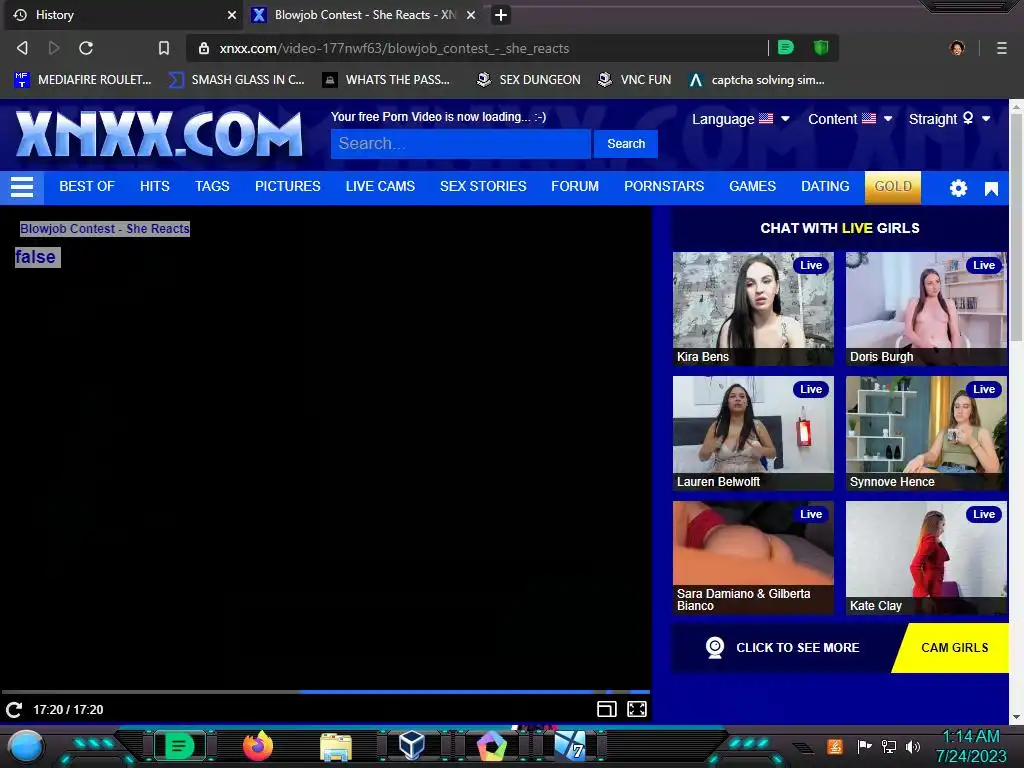Image resolution: width=1024 pixels, height=768 pixels.
Task: Click in the site Search input field
Action: point(460,144)
